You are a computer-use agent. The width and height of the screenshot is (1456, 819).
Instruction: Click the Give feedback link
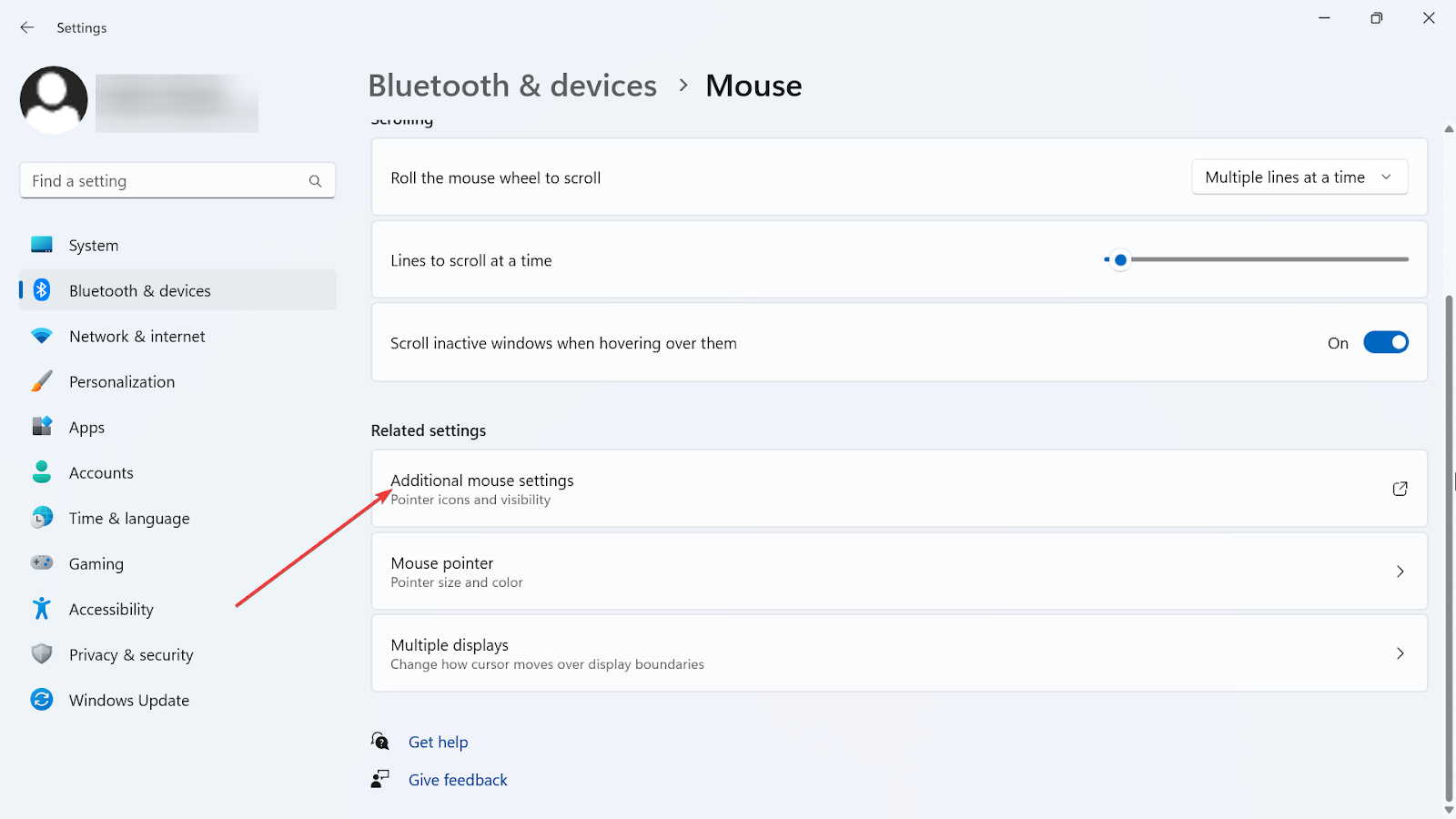[x=458, y=780]
